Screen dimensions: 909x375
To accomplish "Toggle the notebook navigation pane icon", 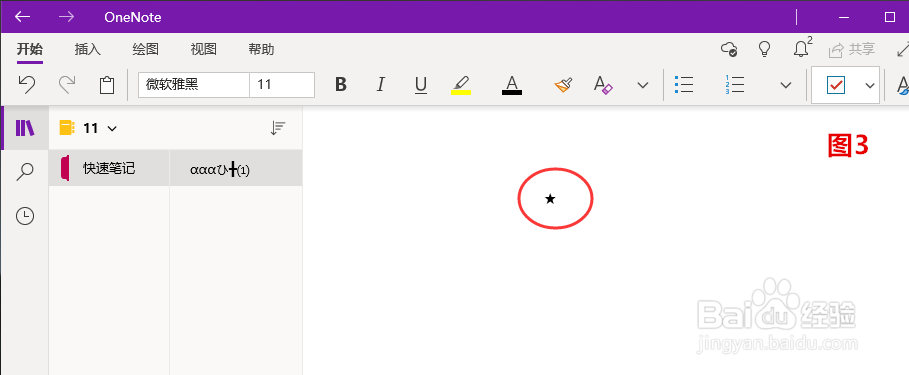I will pyautogui.click(x=25, y=128).
